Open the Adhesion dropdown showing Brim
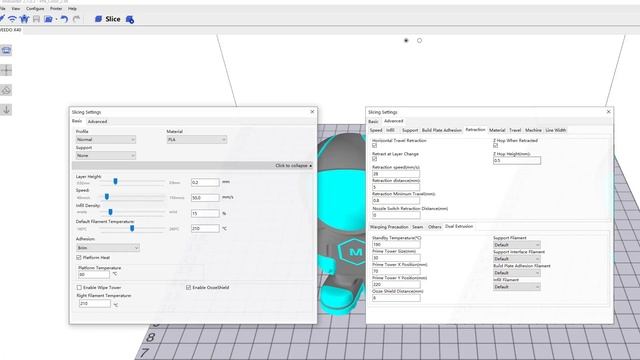This screenshot has width=640, height=360. (x=108, y=248)
